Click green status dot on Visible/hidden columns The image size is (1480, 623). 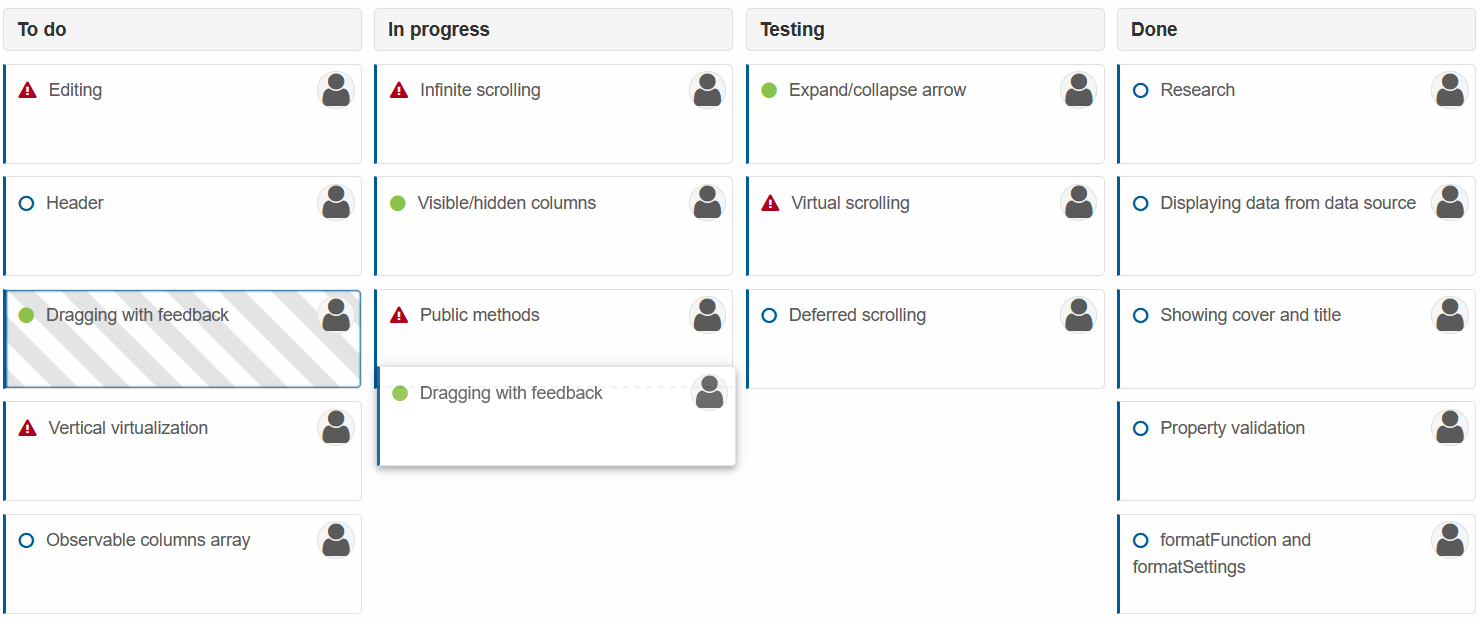pyautogui.click(x=397, y=203)
